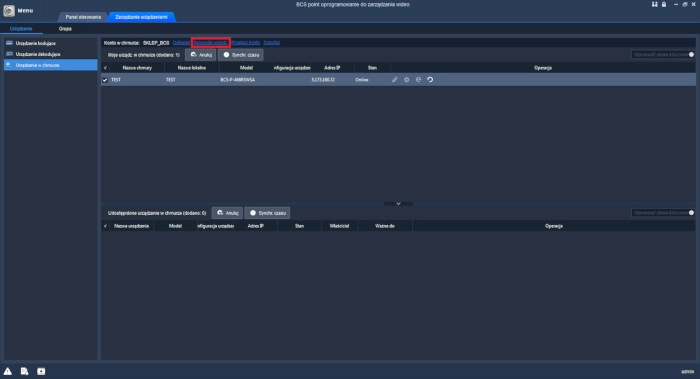The height and width of the screenshot is (379, 700).
Task: Click the refresh arrow icon for TEST device
Action: [430, 80]
